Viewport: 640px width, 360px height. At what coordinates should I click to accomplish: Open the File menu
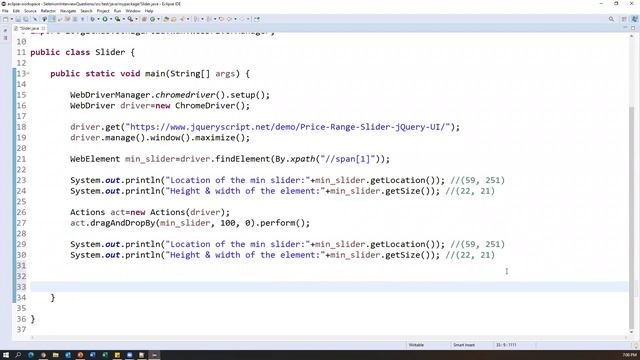tap(5, 11)
